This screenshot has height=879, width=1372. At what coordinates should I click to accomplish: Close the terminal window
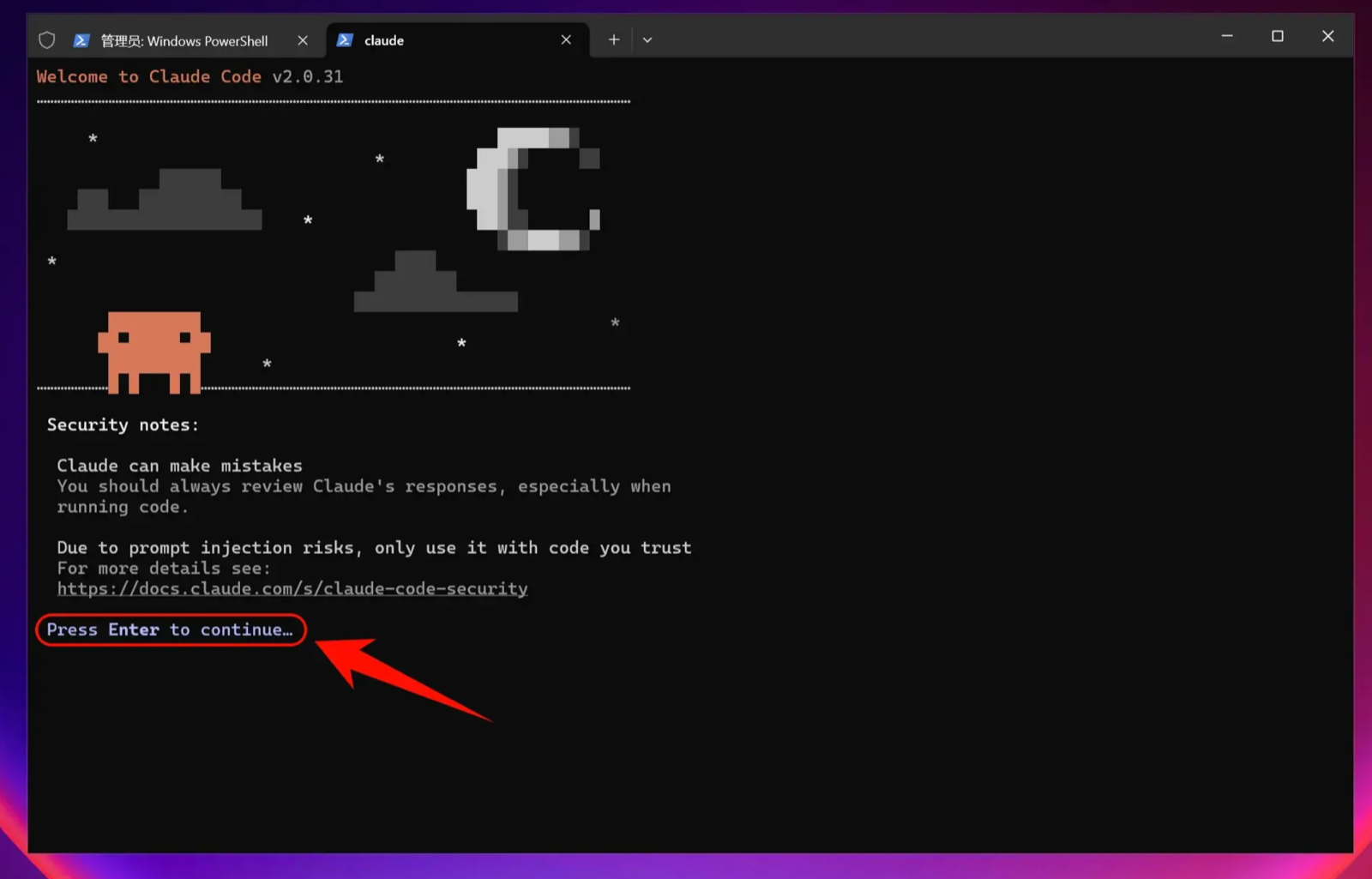click(1328, 36)
